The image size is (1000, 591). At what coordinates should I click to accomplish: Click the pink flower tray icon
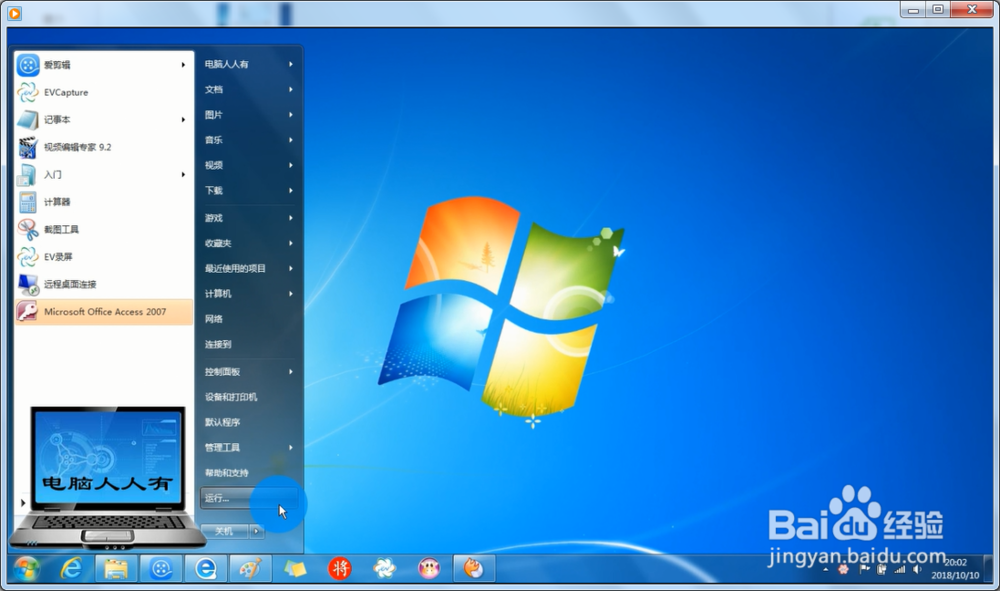(844, 569)
